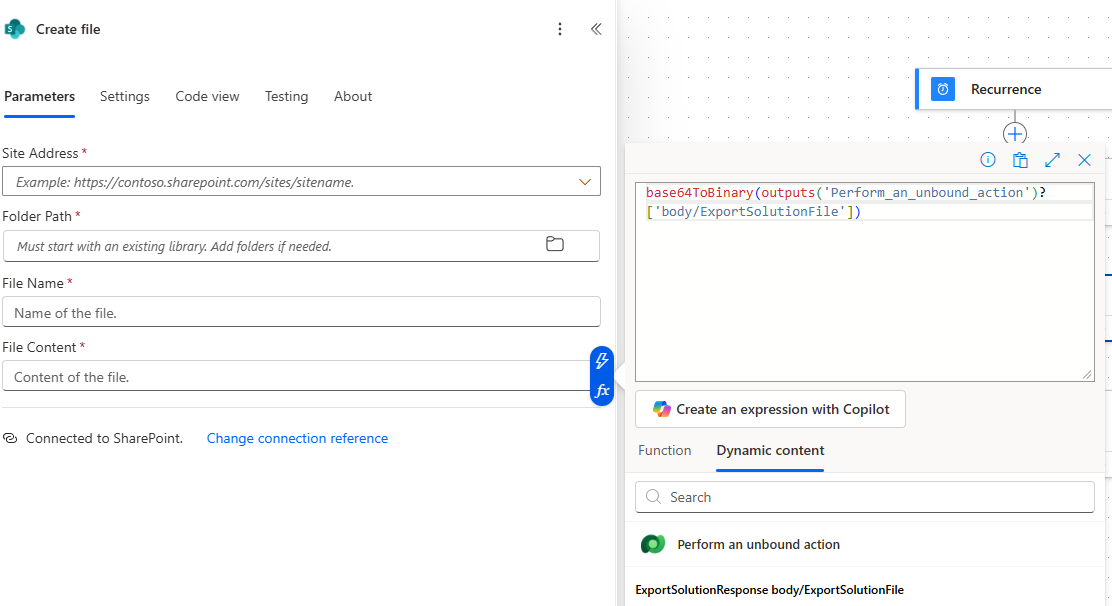Click the Dataverse icon for Perform an unbound action
Image resolution: width=1112 pixels, height=606 pixels.
tap(652, 544)
